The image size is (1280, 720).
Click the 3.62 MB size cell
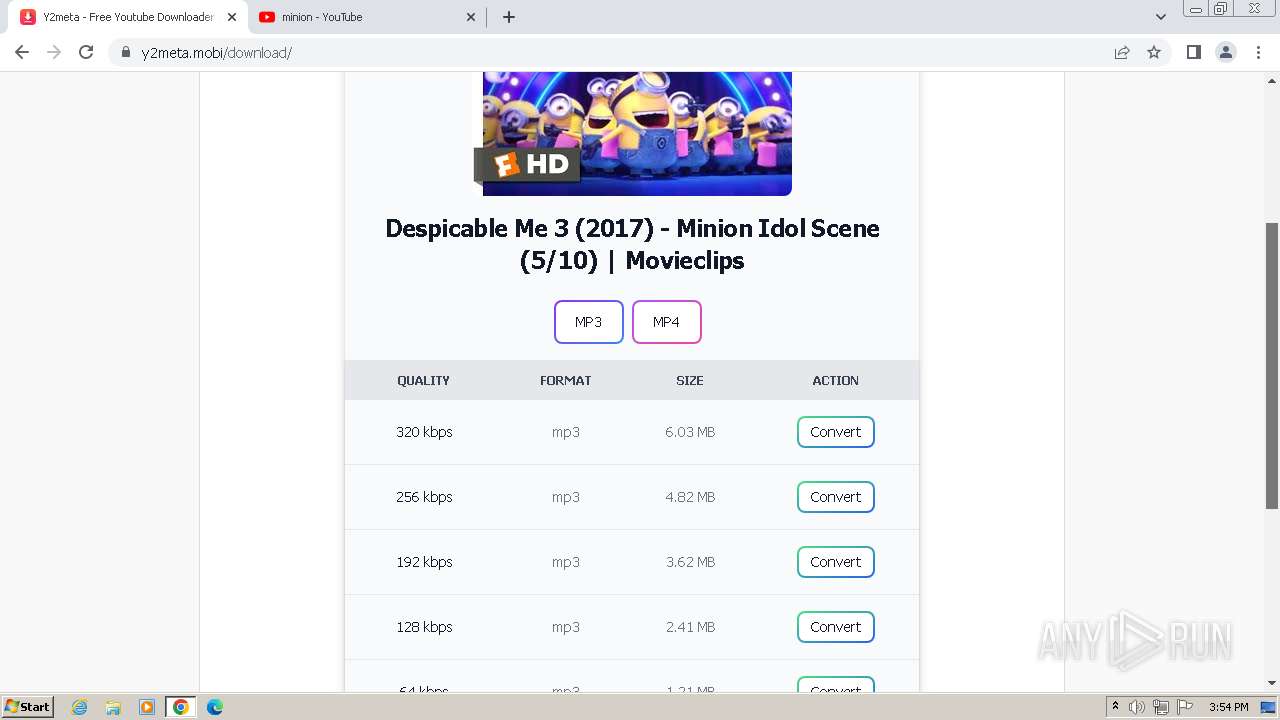click(x=690, y=562)
